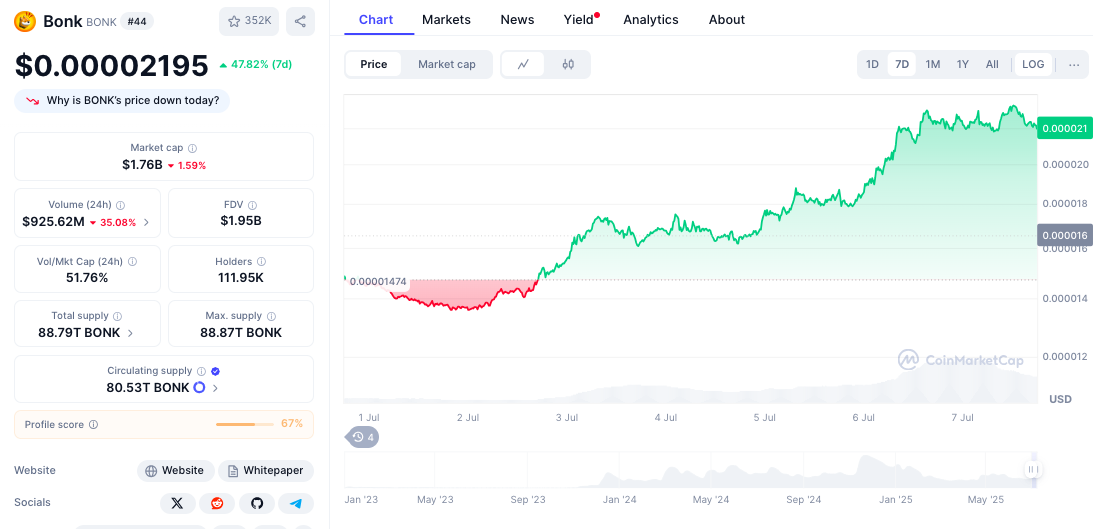Click the Profile score progress bar
The image size is (1093, 529).
(x=245, y=424)
